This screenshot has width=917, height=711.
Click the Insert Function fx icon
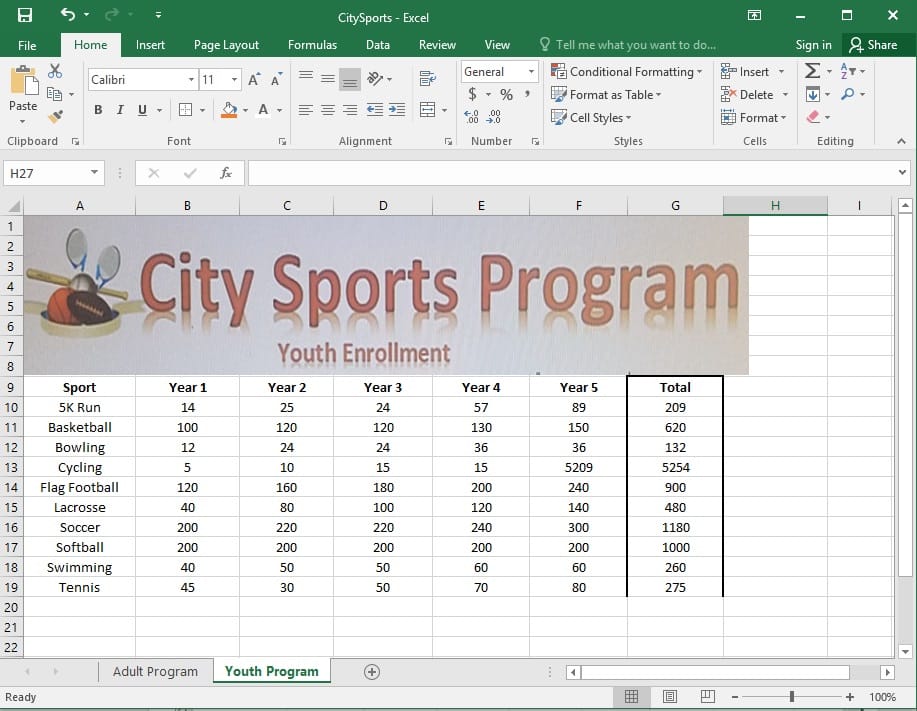pos(226,173)
